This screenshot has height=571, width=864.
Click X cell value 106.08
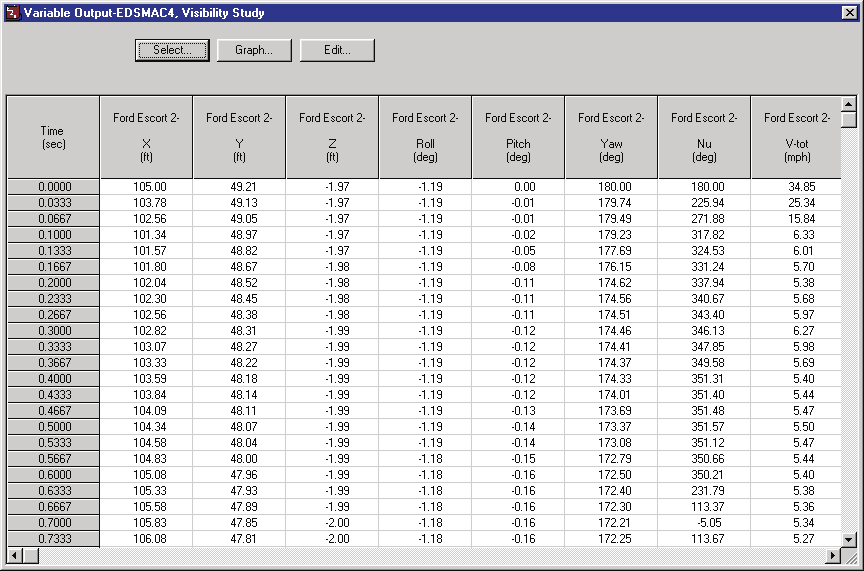coord(147,538)
